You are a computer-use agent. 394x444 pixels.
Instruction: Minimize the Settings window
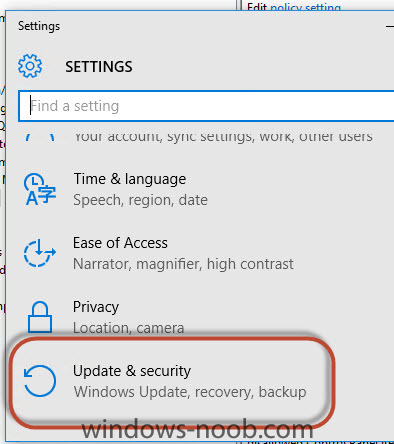(389, 26)
